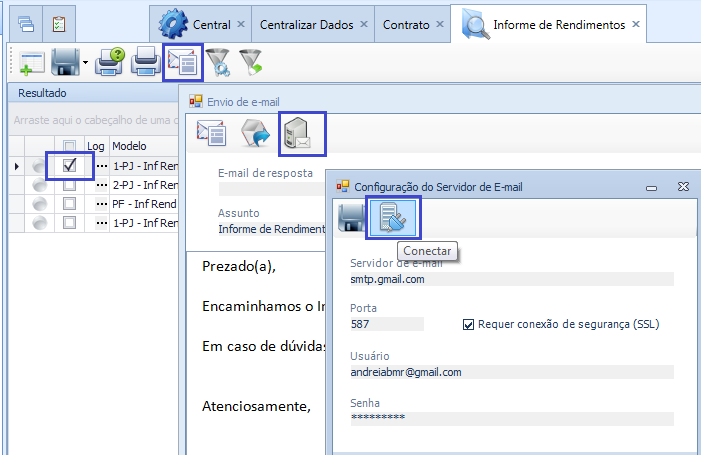Click the Central gear icon on tab

click(173, 24)
